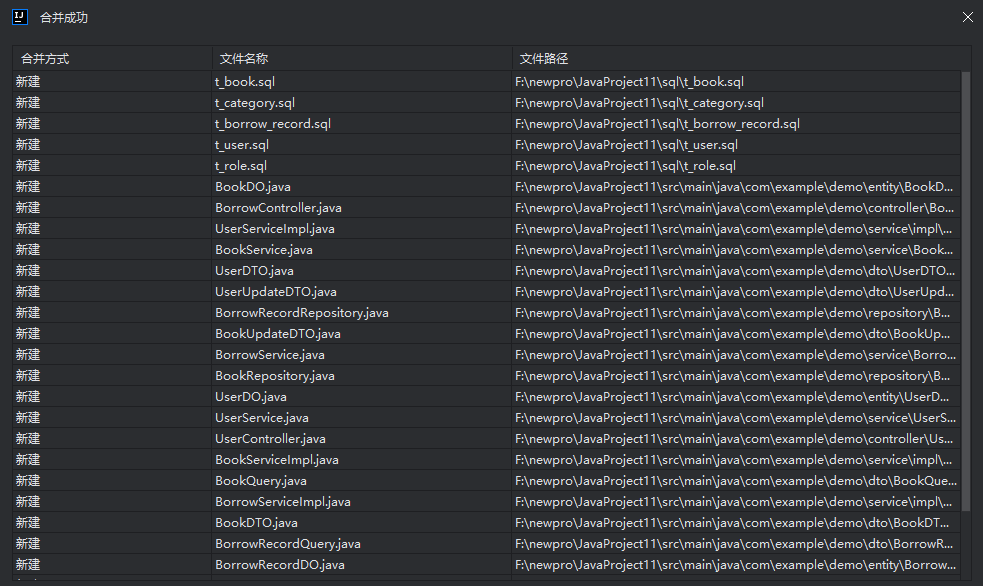Select the BookQuery.java row

pos(261,481)
